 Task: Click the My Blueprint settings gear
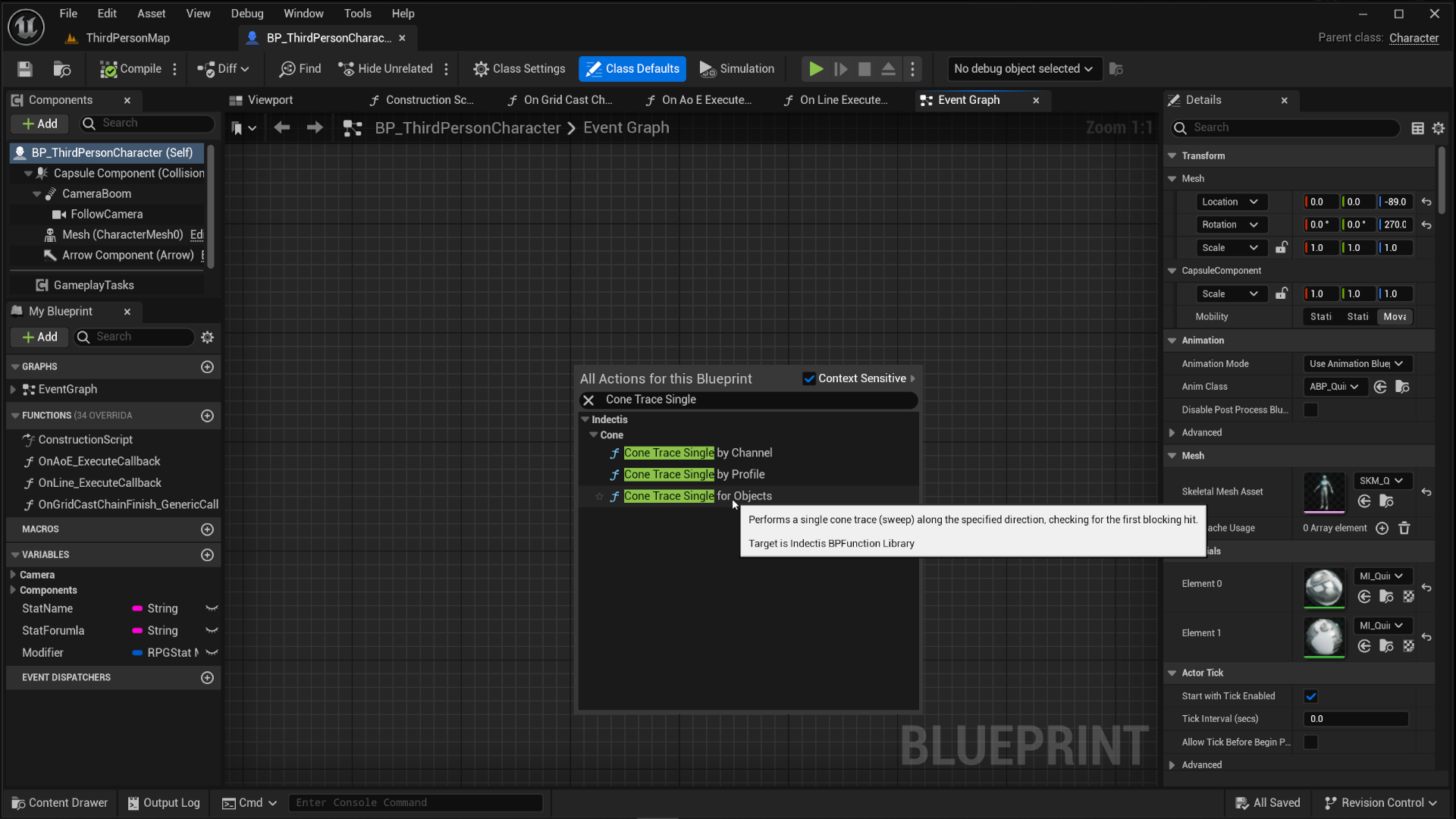[207, 337]
